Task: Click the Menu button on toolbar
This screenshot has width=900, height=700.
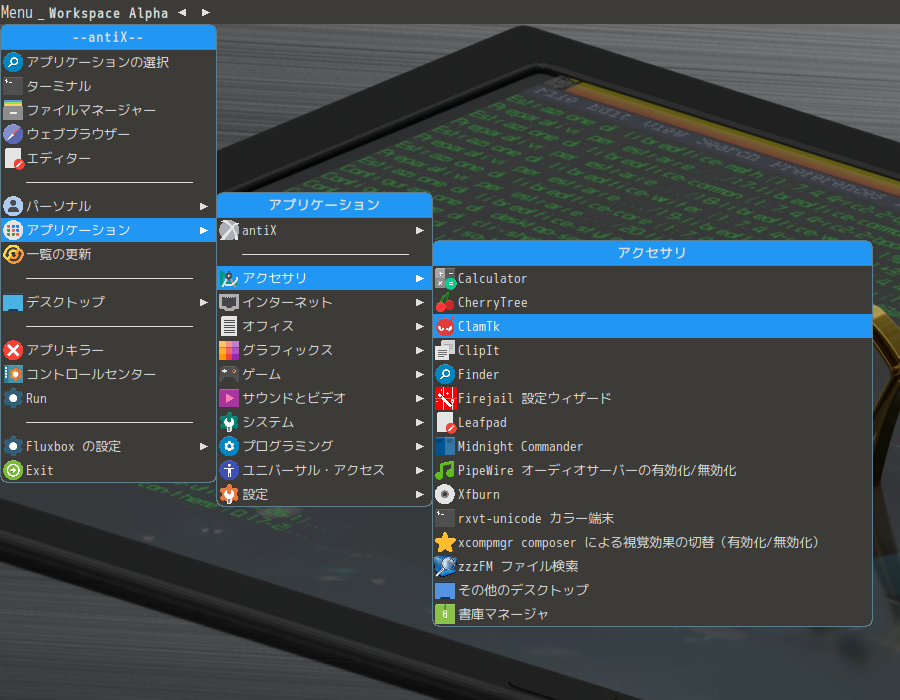Action: tap(17, 12)
